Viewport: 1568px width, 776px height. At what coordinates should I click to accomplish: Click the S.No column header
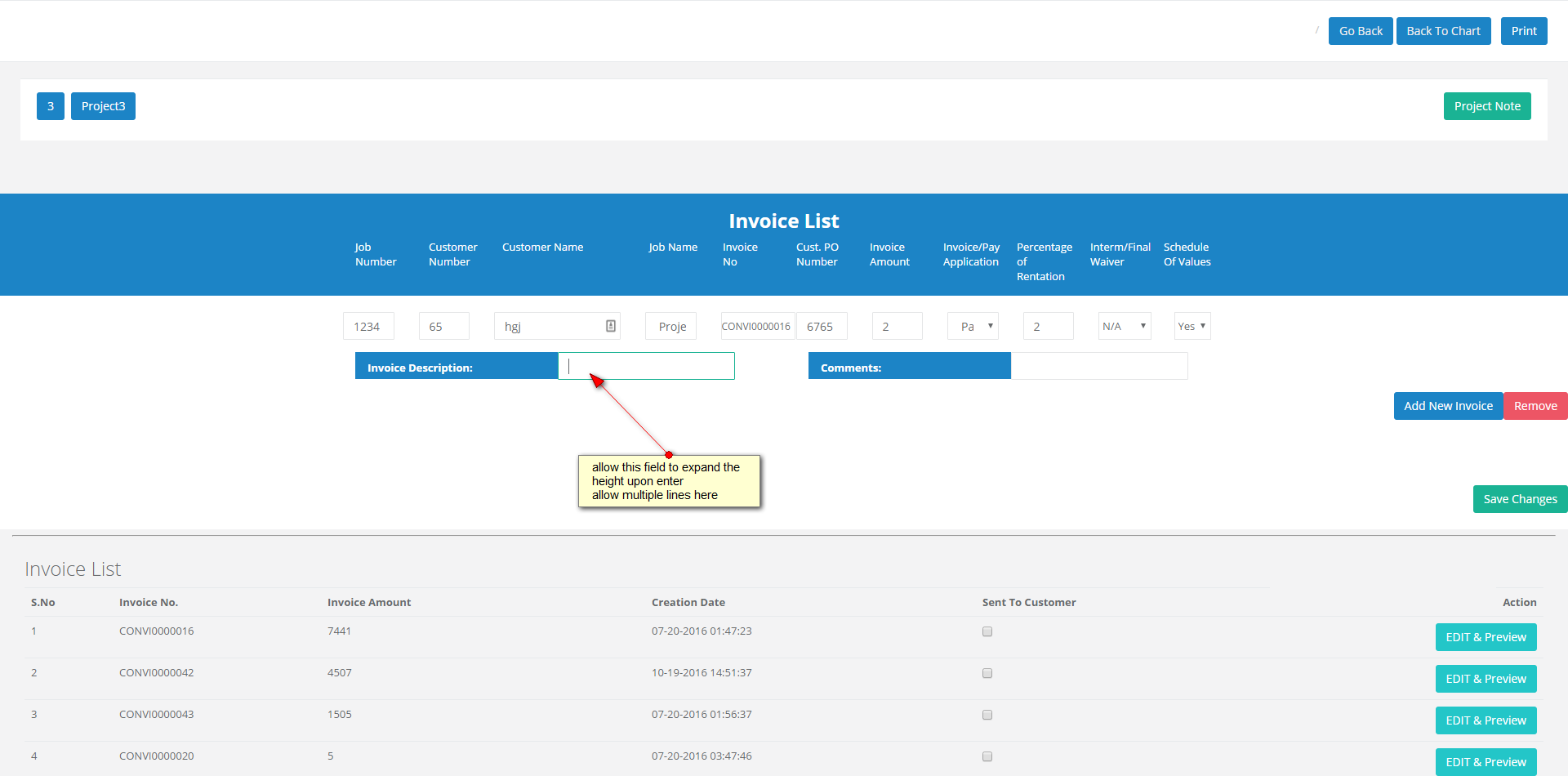coord(43,603)
